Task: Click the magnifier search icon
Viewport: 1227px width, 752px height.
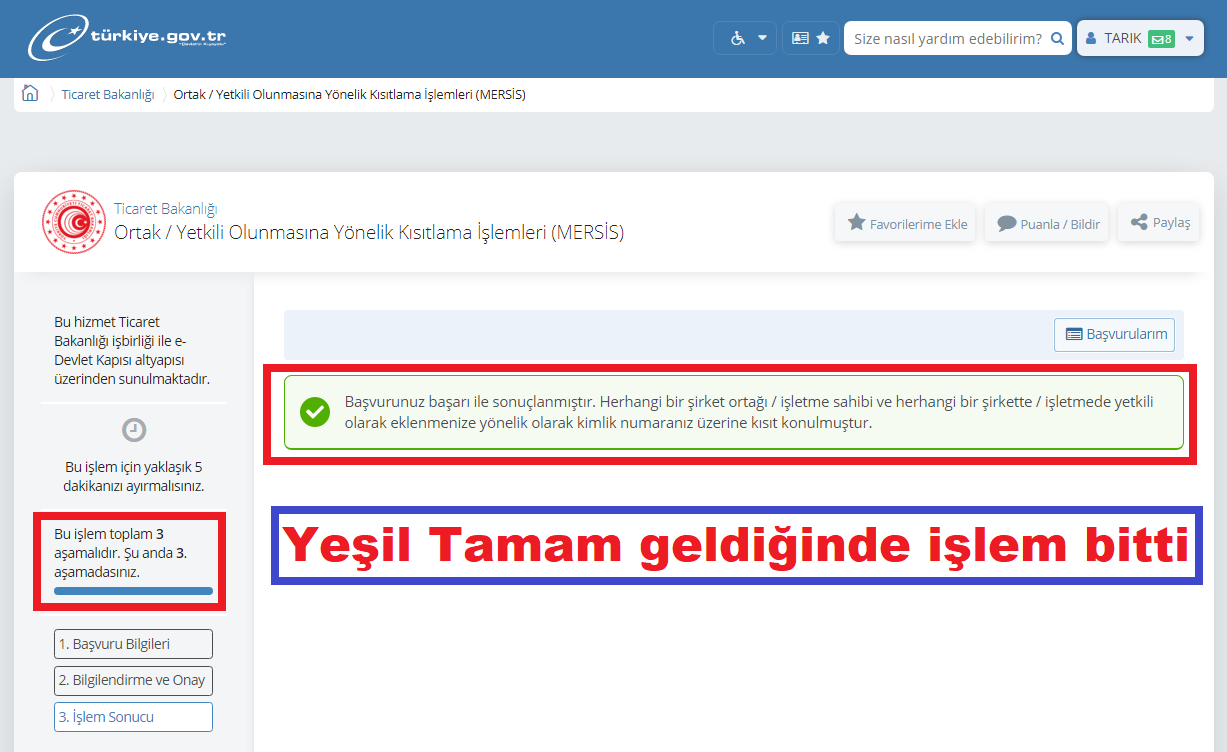Action: click(x=1058, y=38)
